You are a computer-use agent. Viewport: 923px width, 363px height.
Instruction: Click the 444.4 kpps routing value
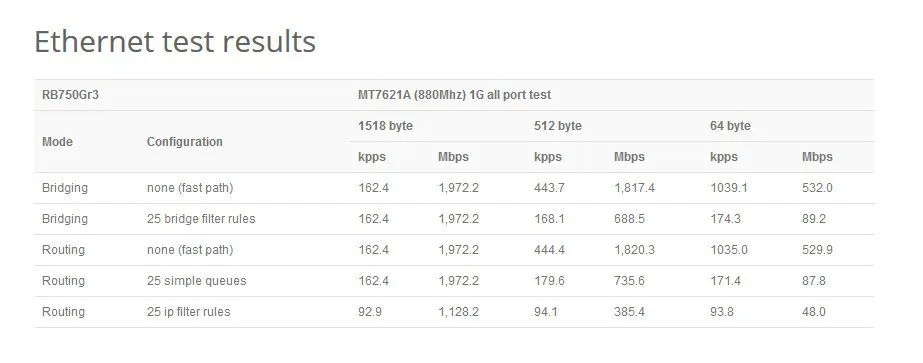point(549,250)
